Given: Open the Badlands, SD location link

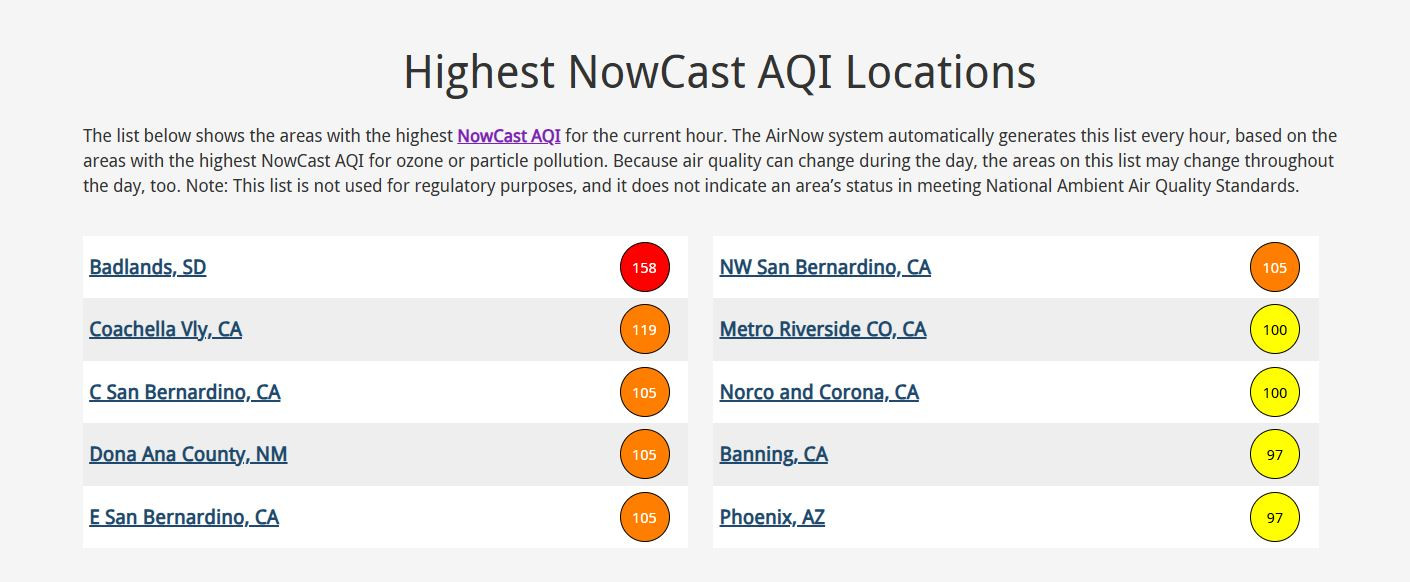Looking at the screenshot, I should click(148, 267).
